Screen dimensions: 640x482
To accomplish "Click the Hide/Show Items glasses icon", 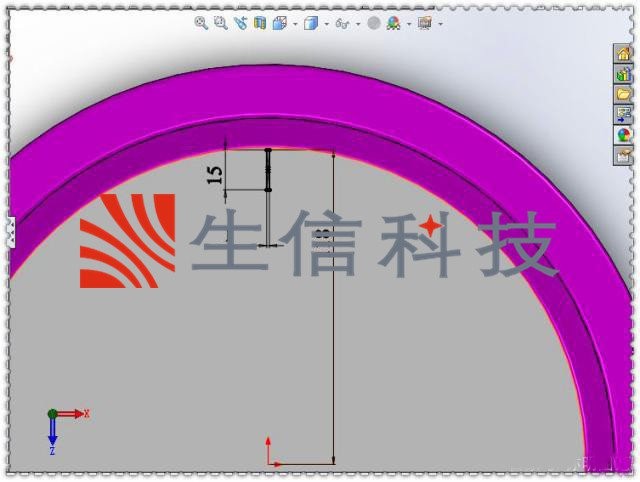I will pos(342,24).
